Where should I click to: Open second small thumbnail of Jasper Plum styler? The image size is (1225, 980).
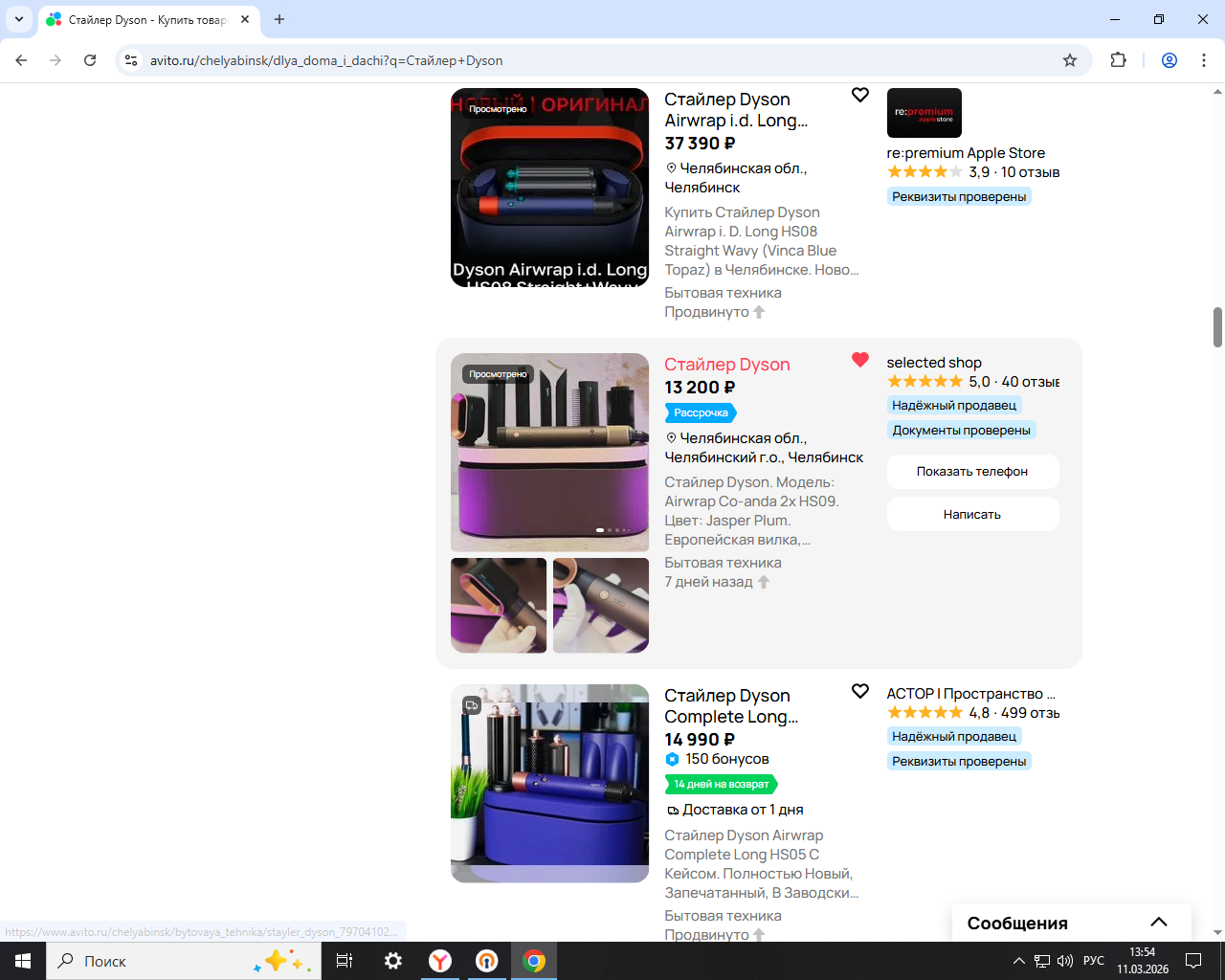(x=601, y=606)
